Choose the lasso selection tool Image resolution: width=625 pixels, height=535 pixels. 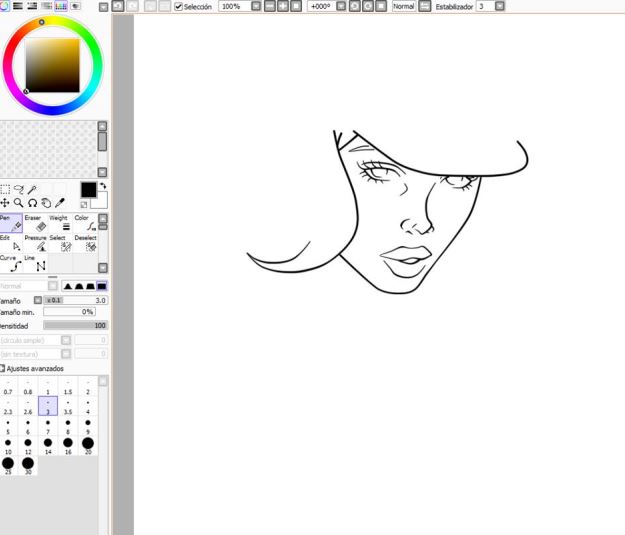click(x=18, y=188)
